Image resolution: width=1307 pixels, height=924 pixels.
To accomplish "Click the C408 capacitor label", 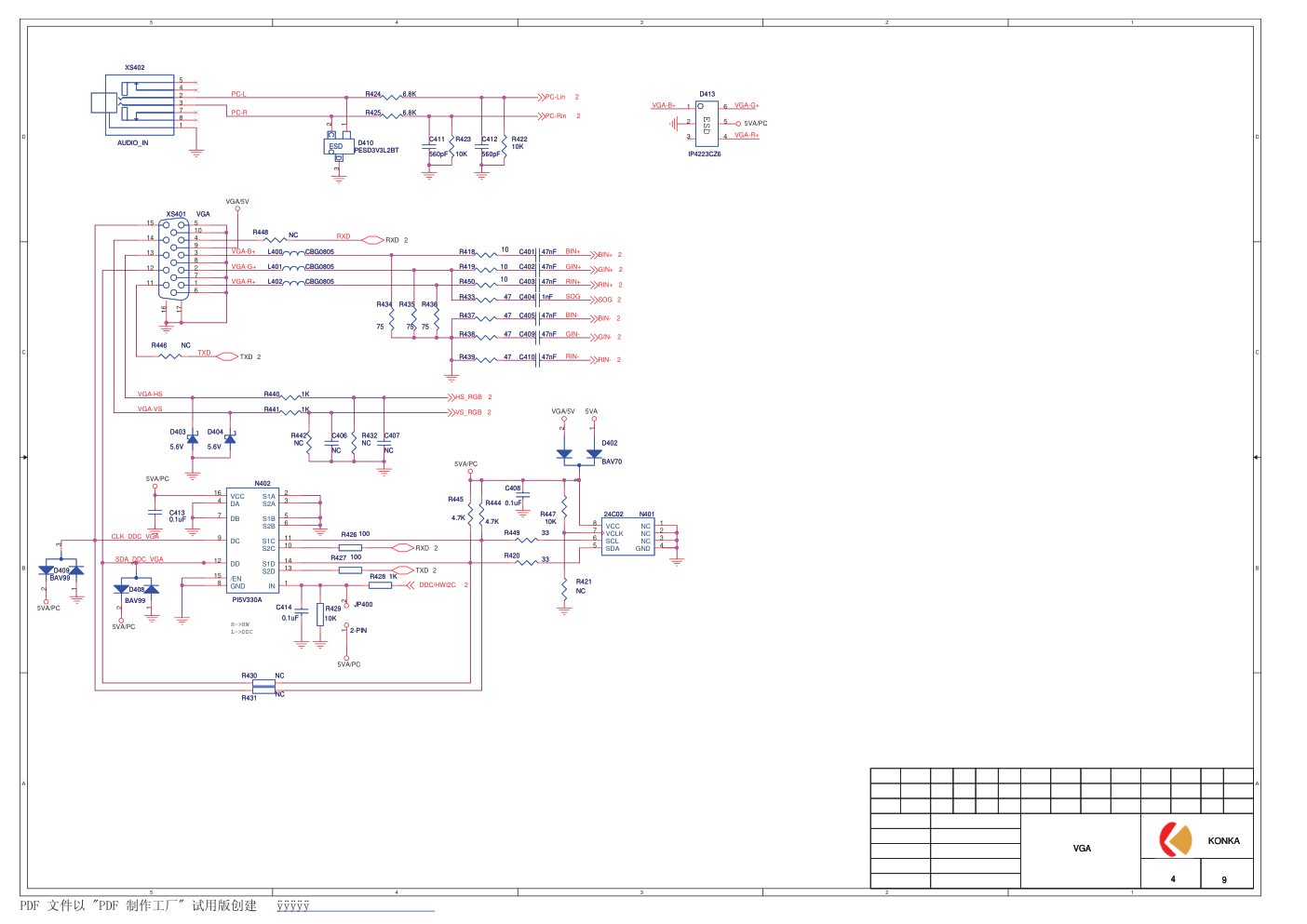I will (x=513, y=489).
